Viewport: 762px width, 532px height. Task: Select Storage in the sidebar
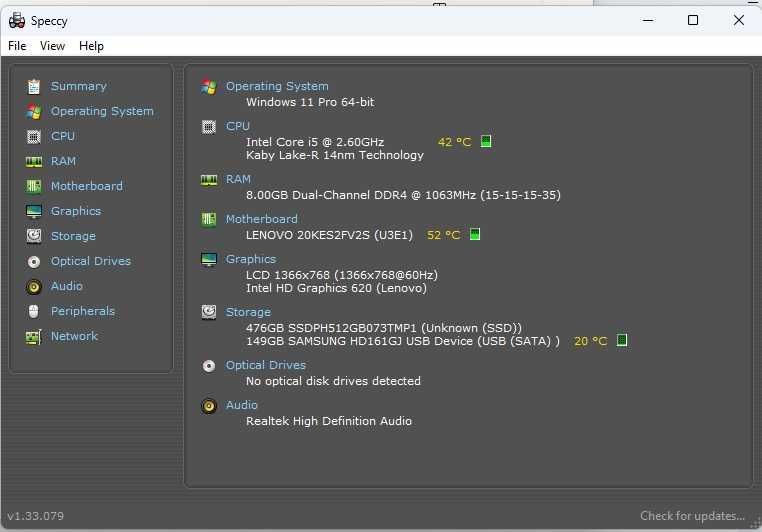point(73,236)
